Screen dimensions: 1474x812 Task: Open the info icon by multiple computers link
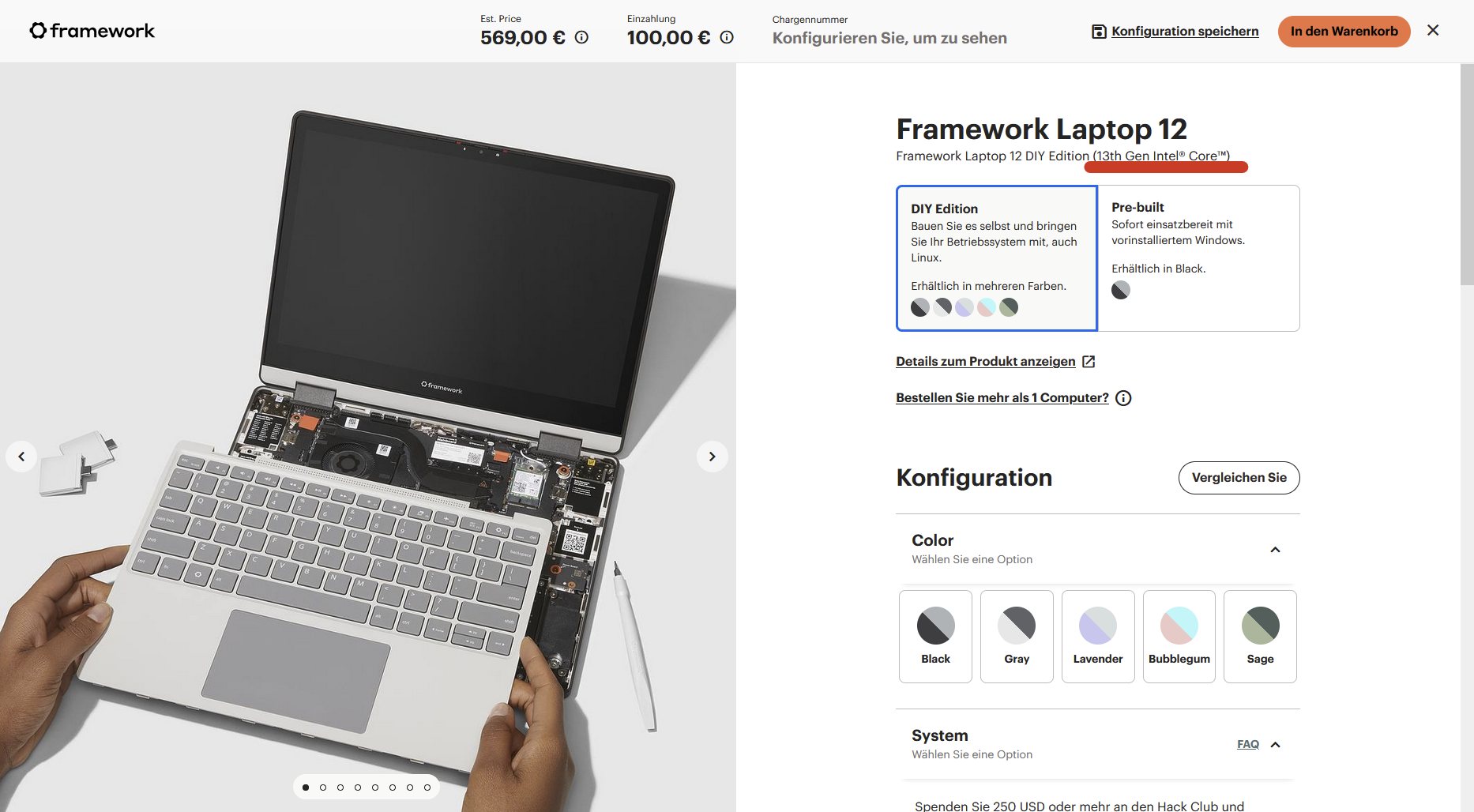click(1123, 398)
